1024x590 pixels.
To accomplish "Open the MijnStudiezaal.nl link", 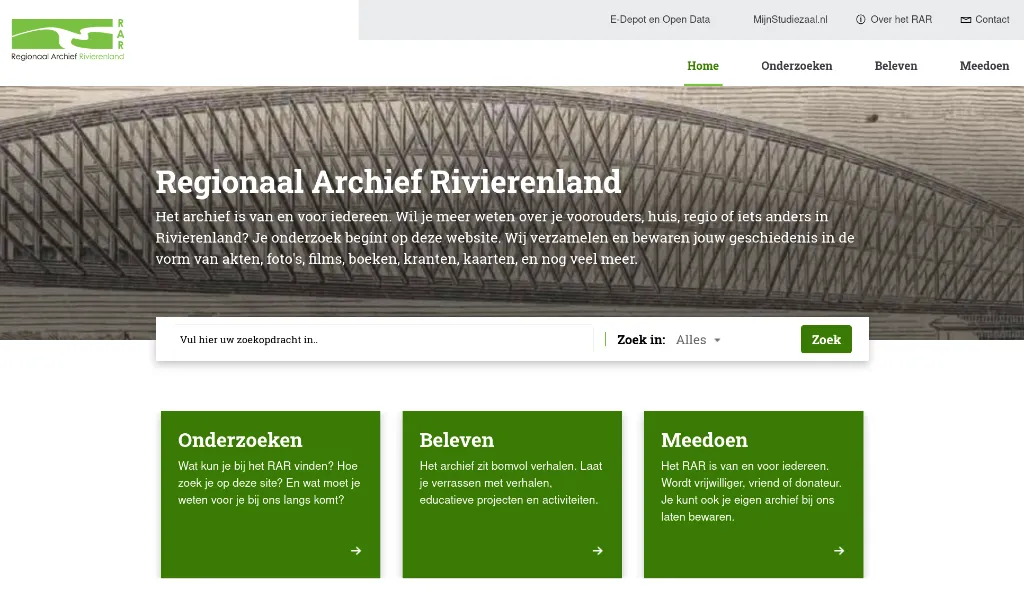I will coord(790,20).
